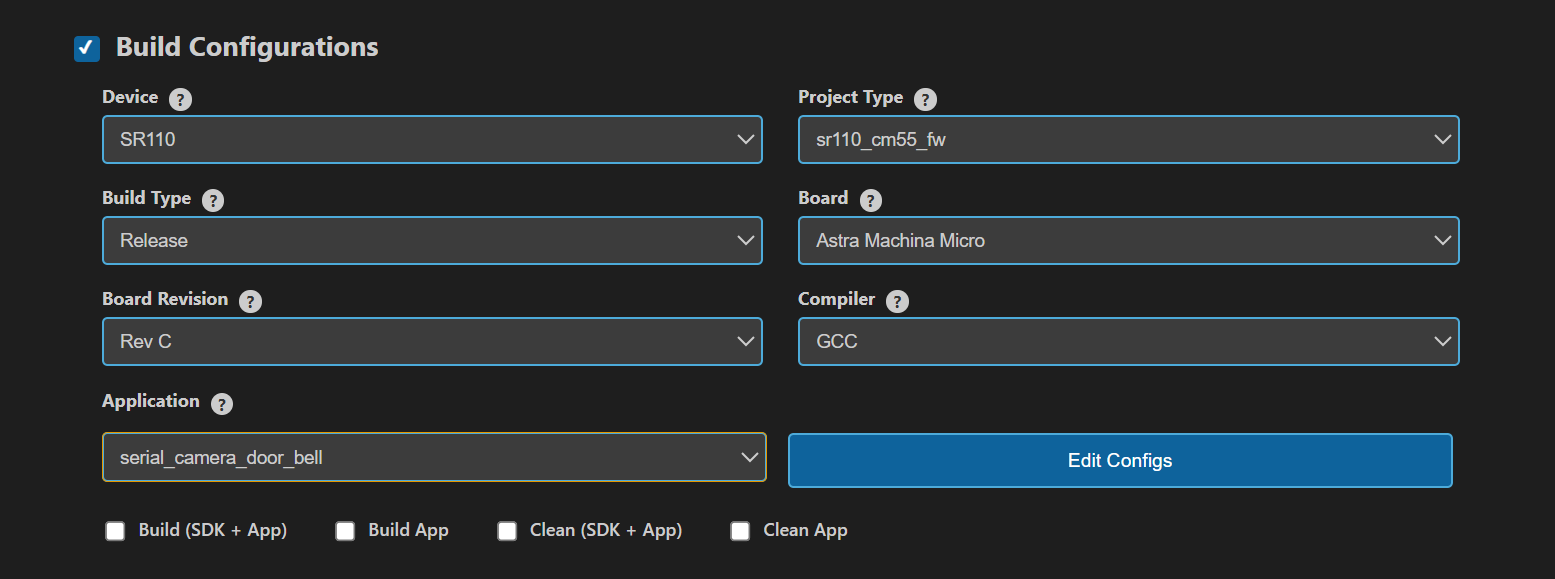Check the Build App checkbox
1555x579 pixels.
345,531
